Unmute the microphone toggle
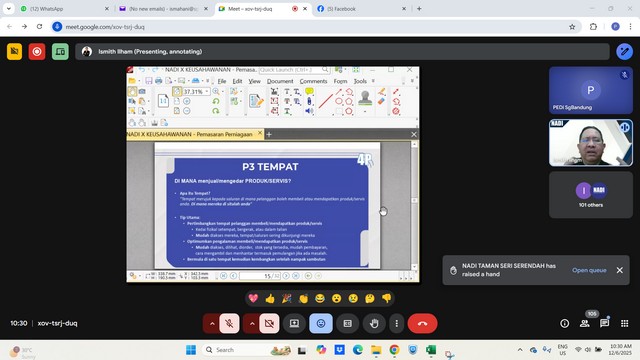The image size is (640, 360). pos(229,323)
